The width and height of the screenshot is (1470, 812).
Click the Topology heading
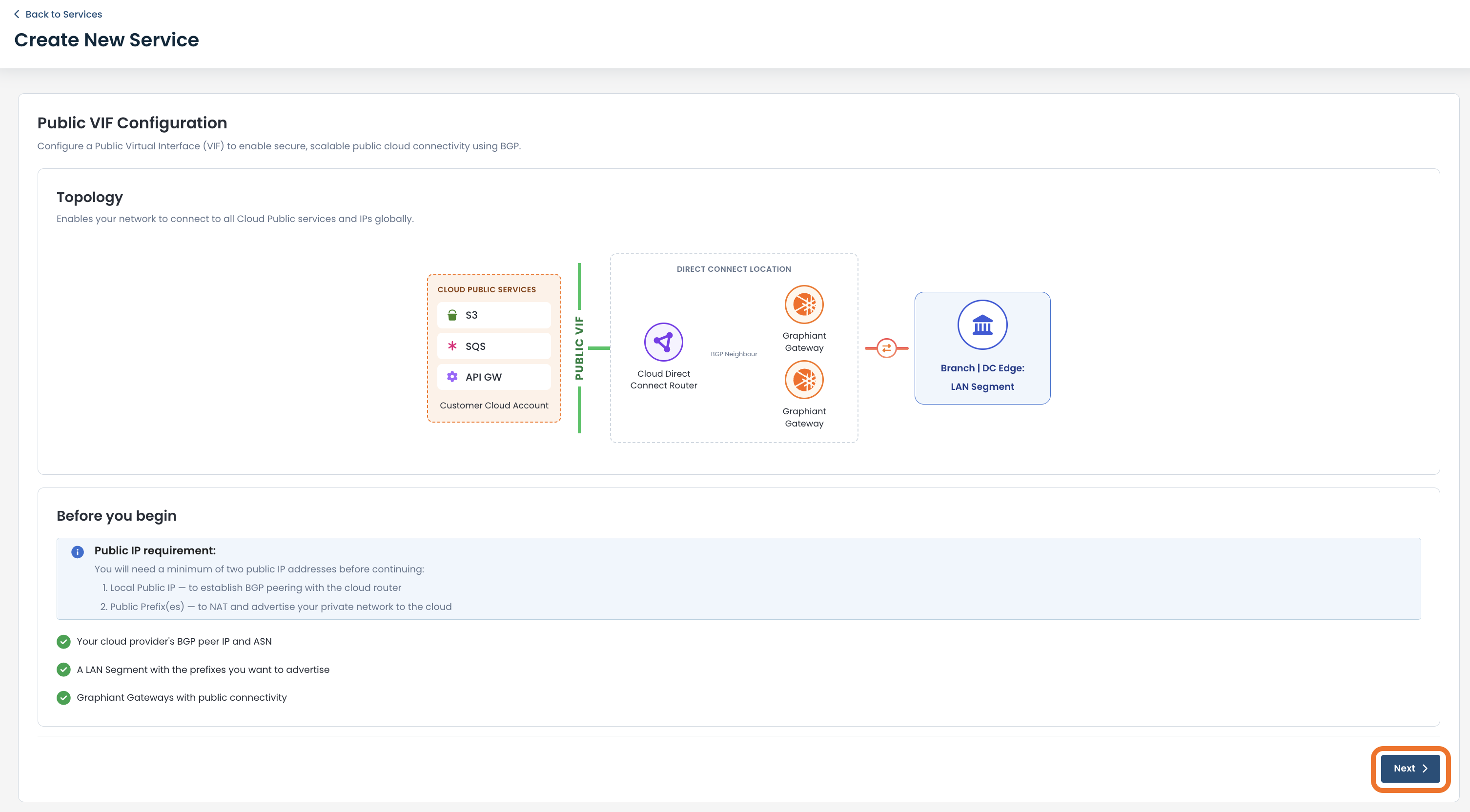(x=90, y=197)
